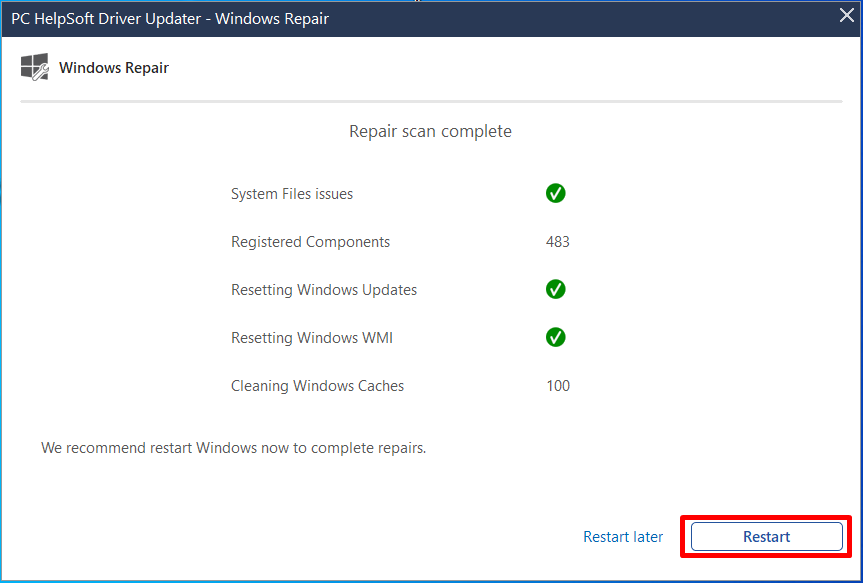863x583 pixels.
Task: Click the recommend restart Windows message
Action: pyautogui.click(x=233, y=448)
